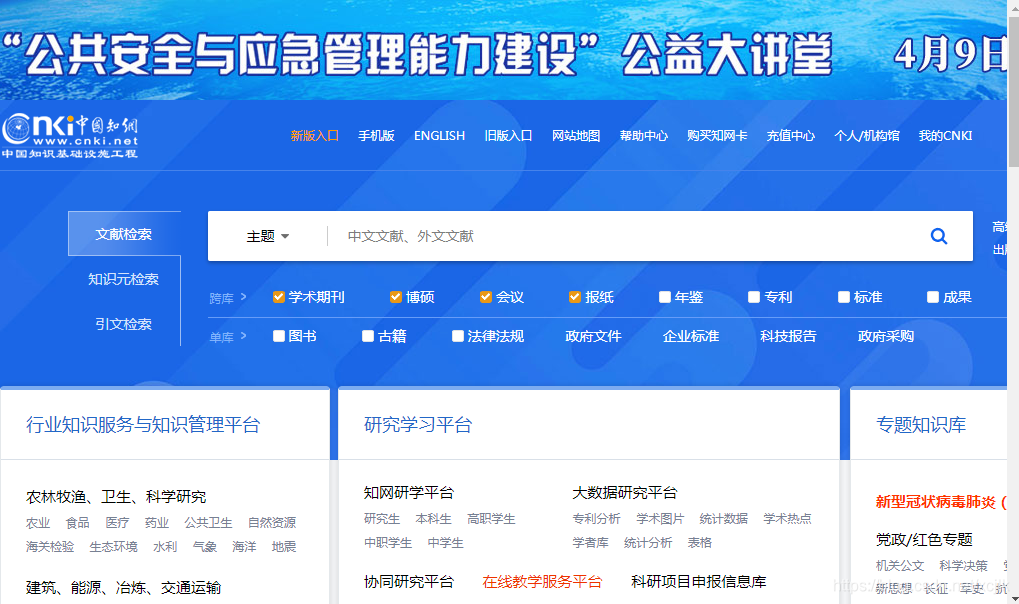Open 我的CNKI link

tap(945, 136)
